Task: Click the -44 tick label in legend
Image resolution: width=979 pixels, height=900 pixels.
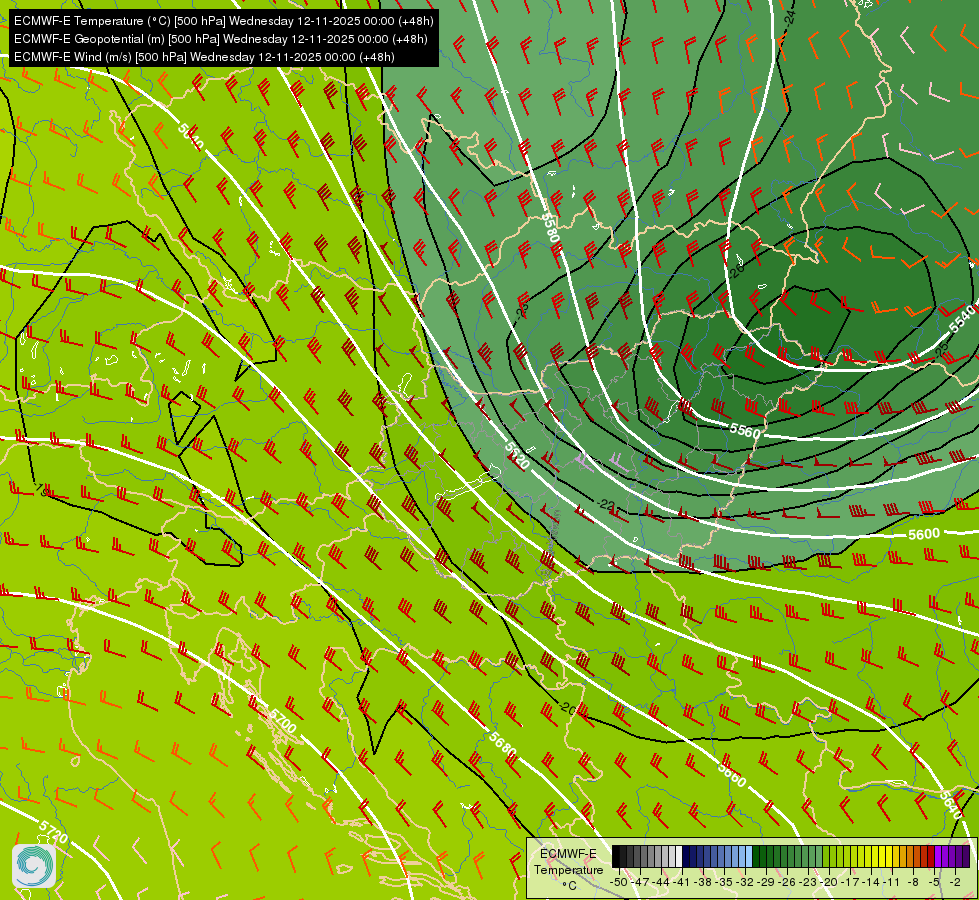Action: [662, 882]
